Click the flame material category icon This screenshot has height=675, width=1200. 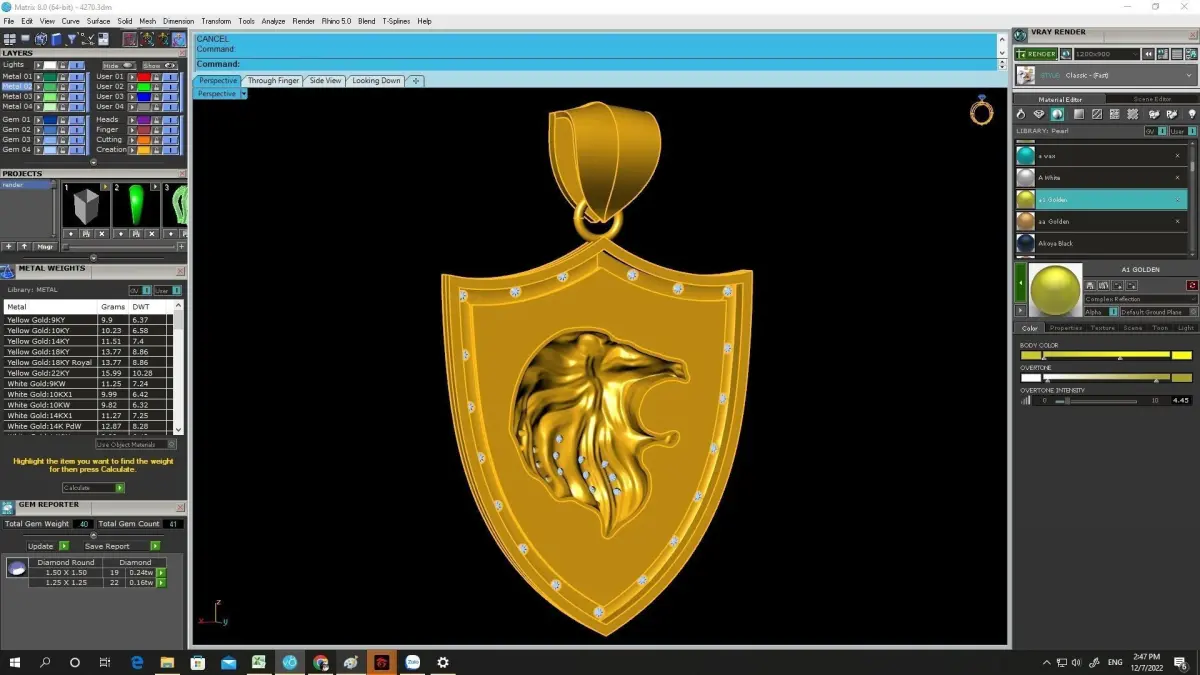1021,114
